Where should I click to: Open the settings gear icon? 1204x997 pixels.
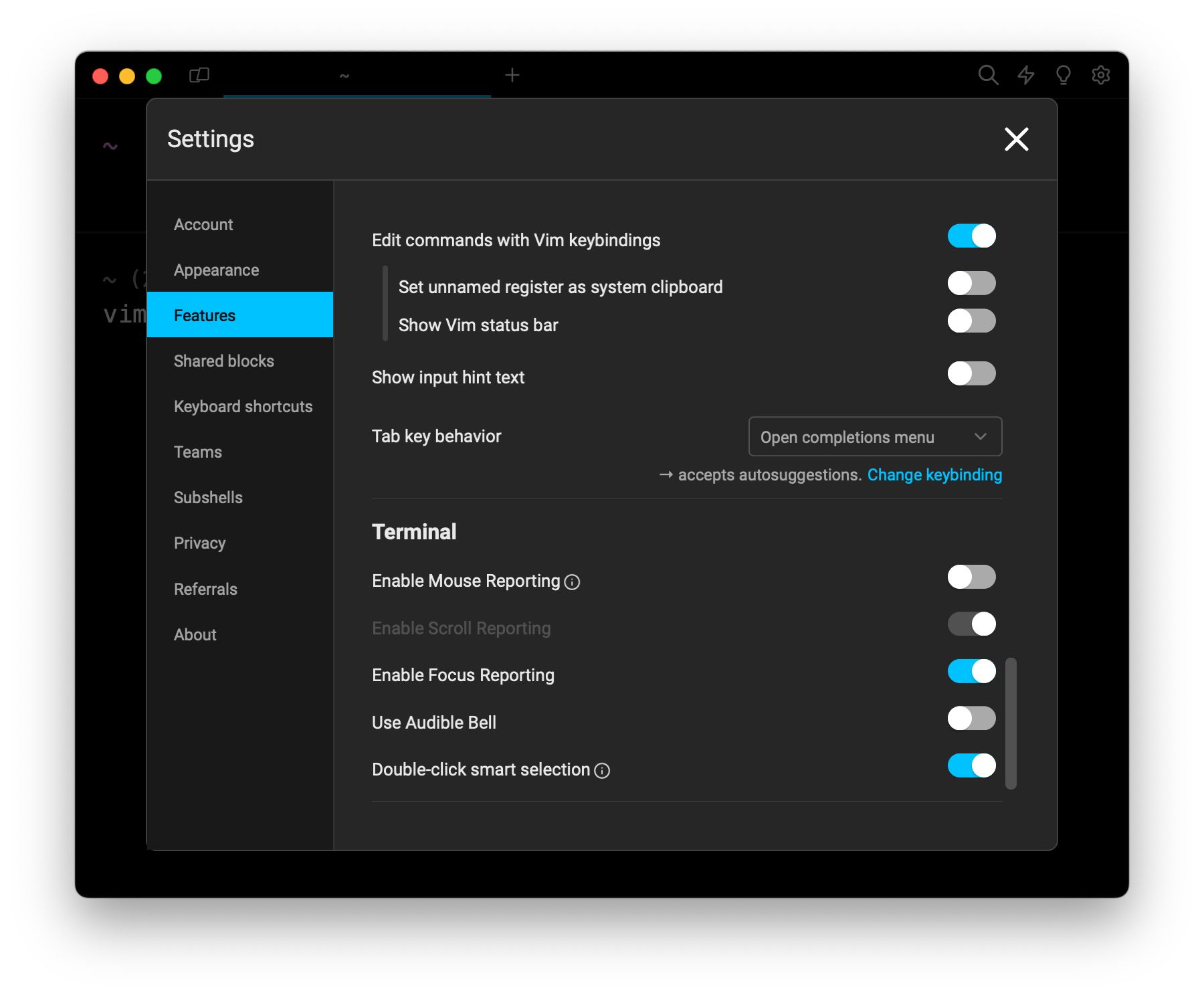(x=1100, y=75)
